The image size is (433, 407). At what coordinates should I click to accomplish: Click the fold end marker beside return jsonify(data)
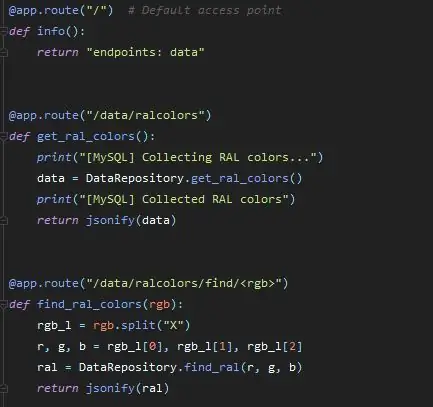(4, 220)
